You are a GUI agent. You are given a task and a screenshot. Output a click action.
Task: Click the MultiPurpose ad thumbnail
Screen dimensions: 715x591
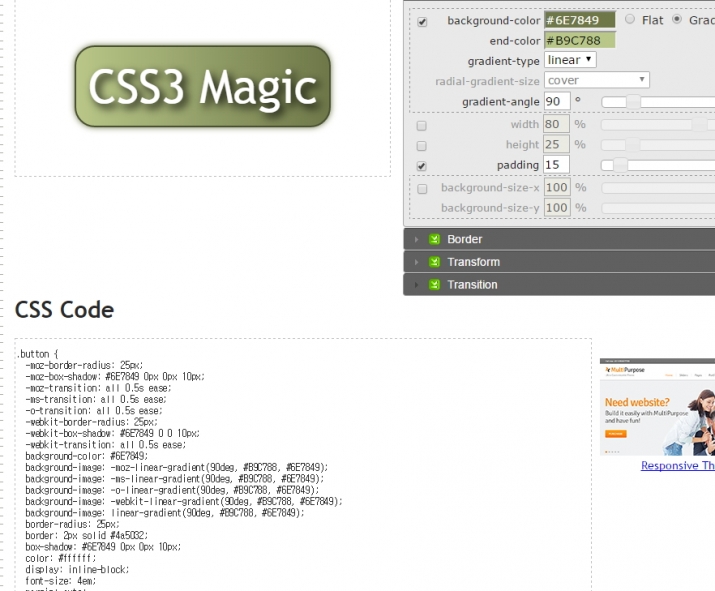pyautogui.click(x=657, y=407)
